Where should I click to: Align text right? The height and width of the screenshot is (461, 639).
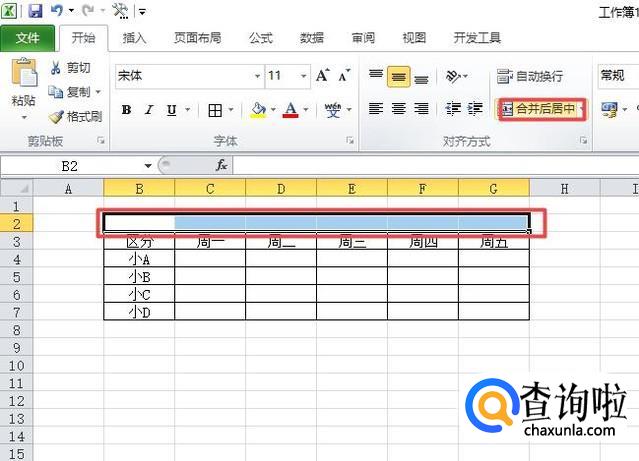pos(421,108)
